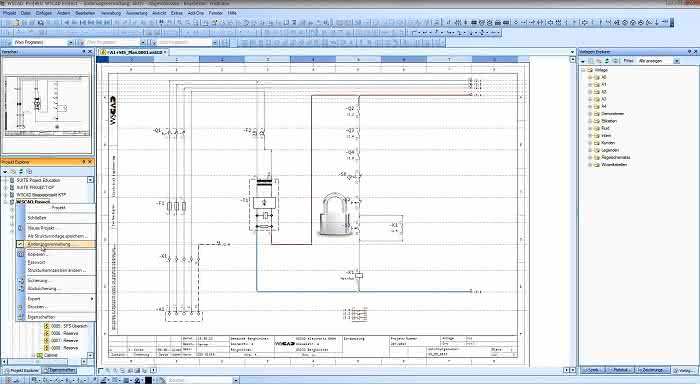Choose Rücksicherung in the context menu
The height and width of the screenshot is (384, 700).
pos(56,288)
